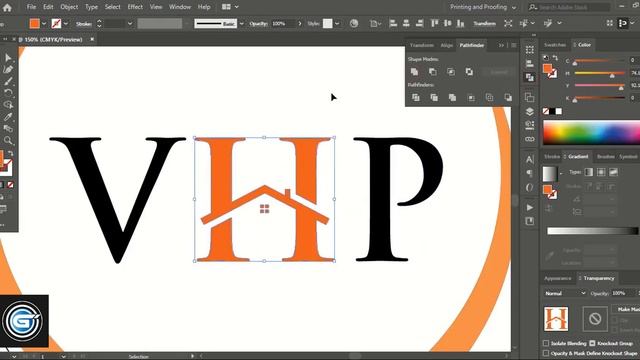Click the Recolor Artwork wheel icon
Image resolution: width=640 pixels, height=360 pixels.
point(354,24)
